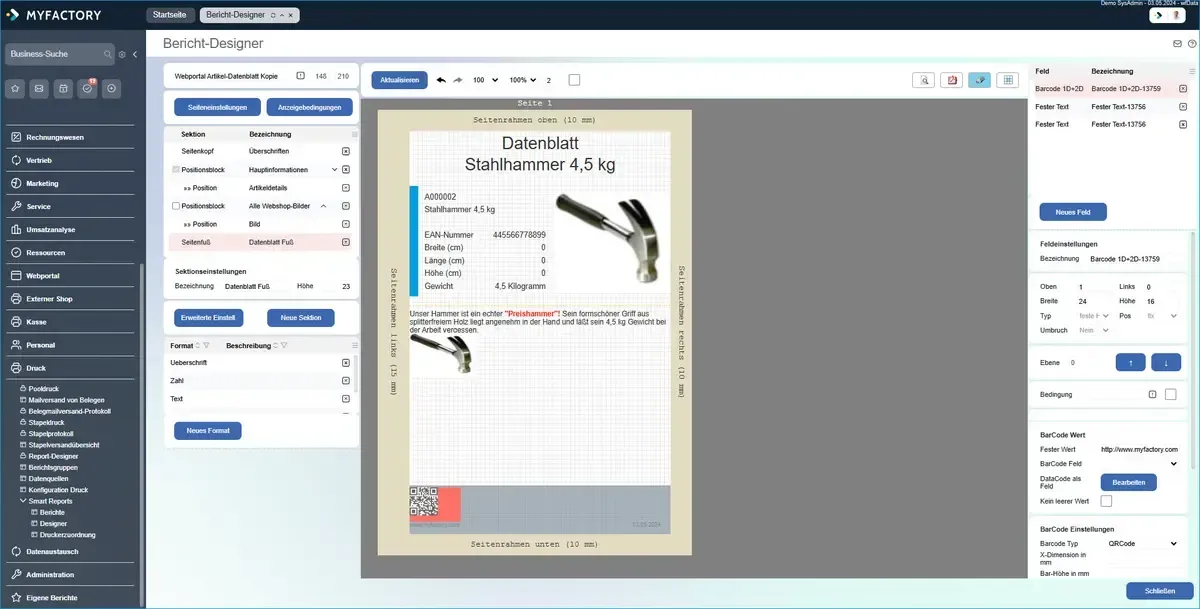This screenshot has height=609, width=1200.
Task: Click the undo arrow in the designer toolbar
Action: 441,80
